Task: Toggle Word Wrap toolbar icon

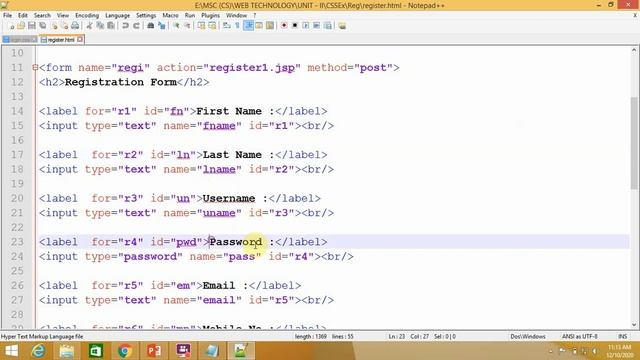Action: pyautogui.click(x=227, y=26)
